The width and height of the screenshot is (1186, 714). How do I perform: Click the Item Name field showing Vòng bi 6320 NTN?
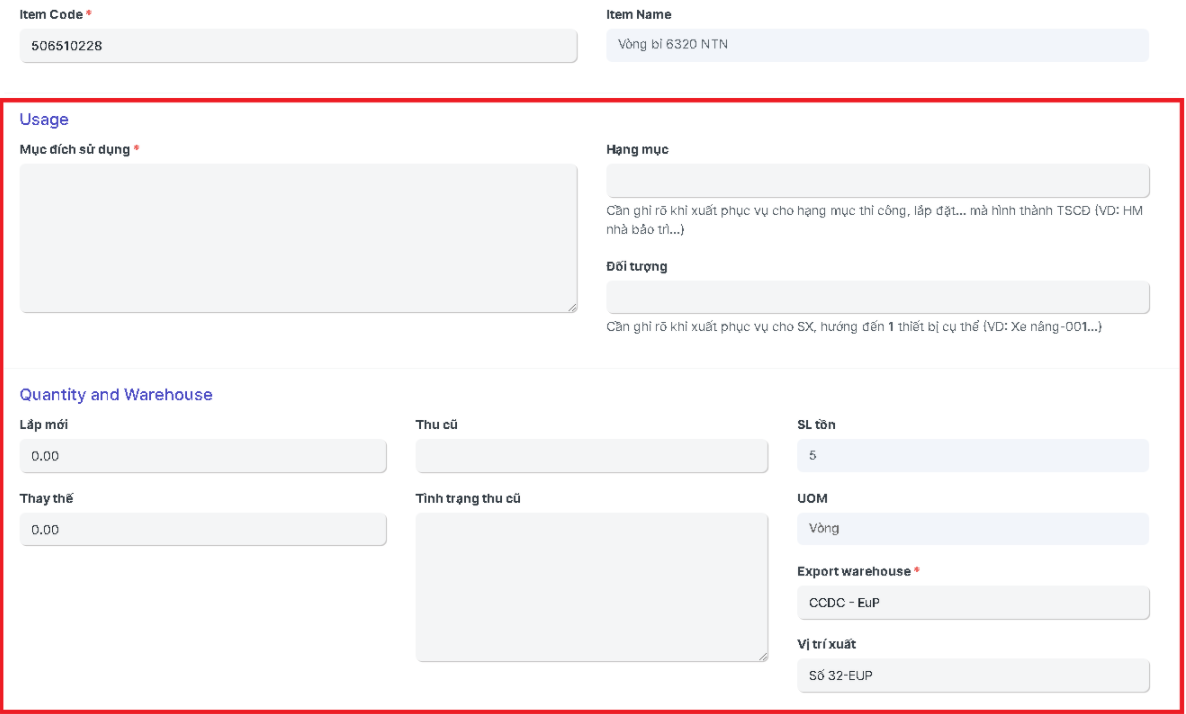point(877,45)
